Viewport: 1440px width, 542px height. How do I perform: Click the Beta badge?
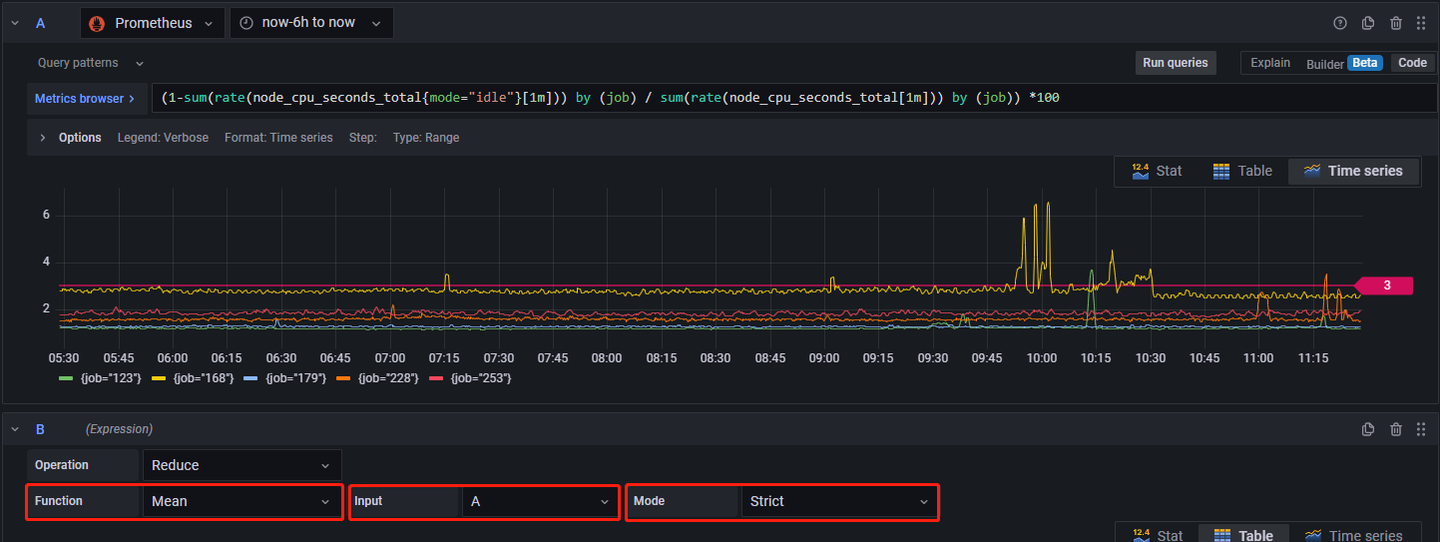coord(1365,63)
